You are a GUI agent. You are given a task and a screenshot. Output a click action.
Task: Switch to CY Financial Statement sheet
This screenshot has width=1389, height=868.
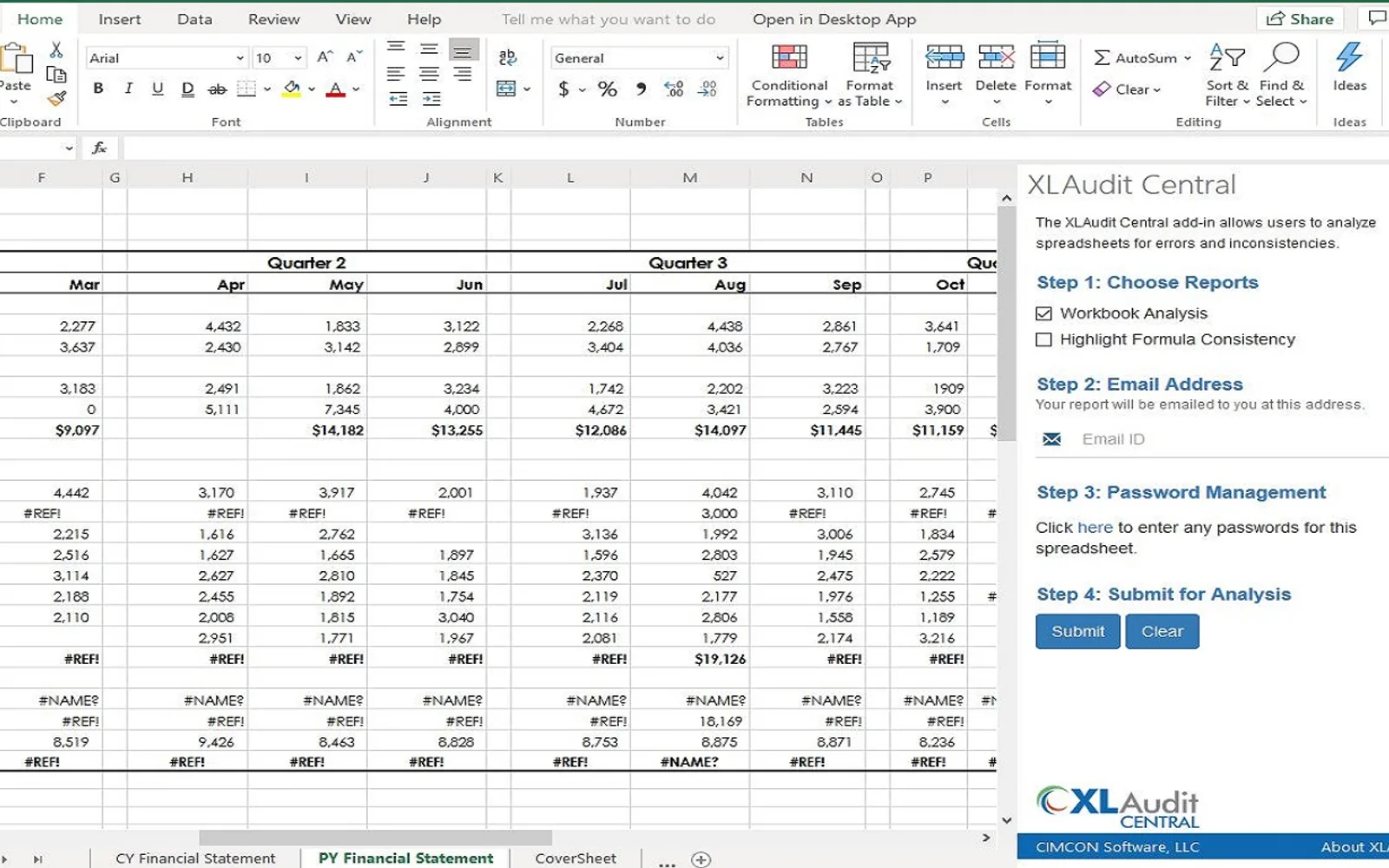coord(195,858)
